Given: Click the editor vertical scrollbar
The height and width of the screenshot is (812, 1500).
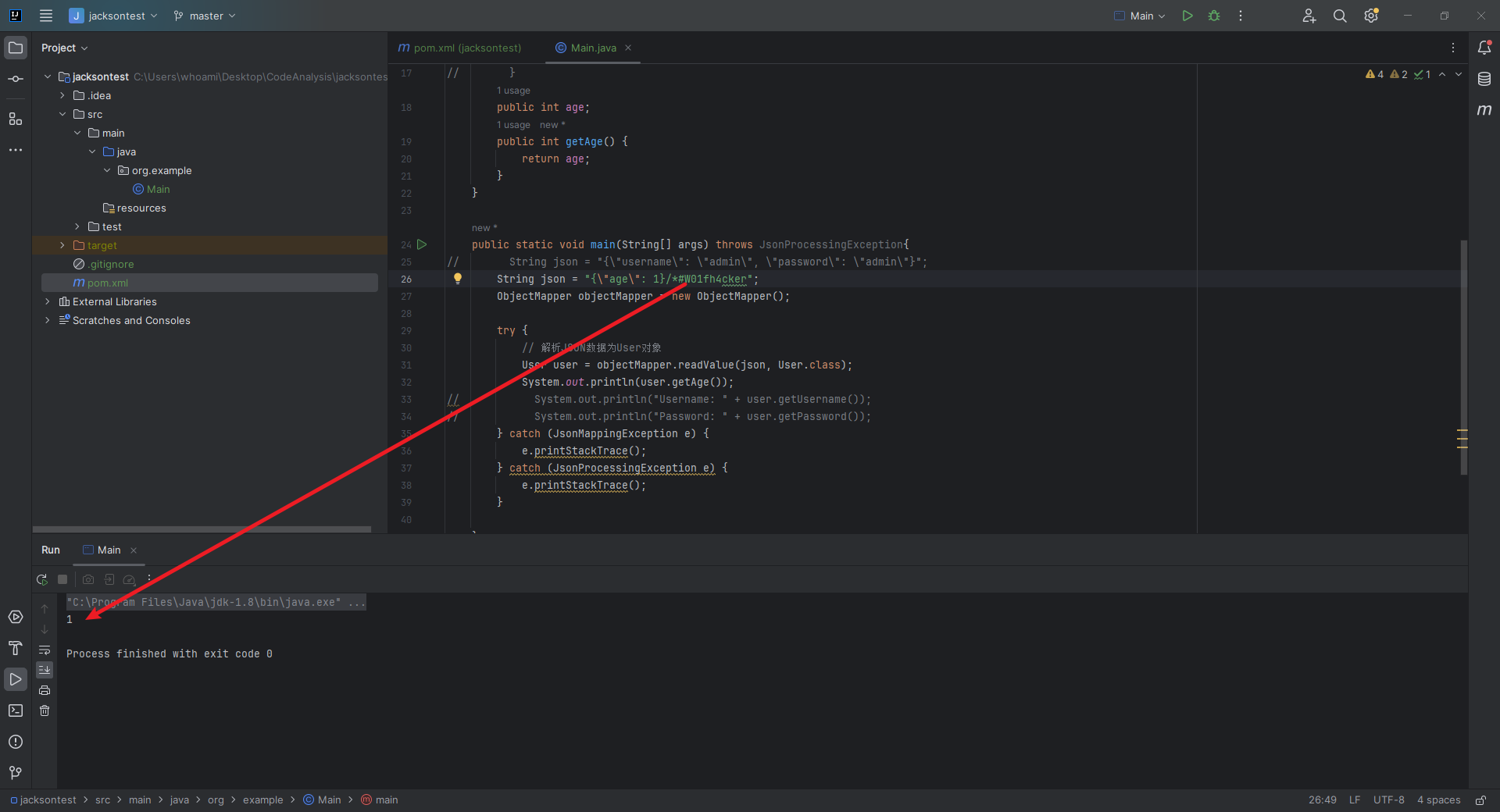Looking at the screenshot, I should 1464,358.
